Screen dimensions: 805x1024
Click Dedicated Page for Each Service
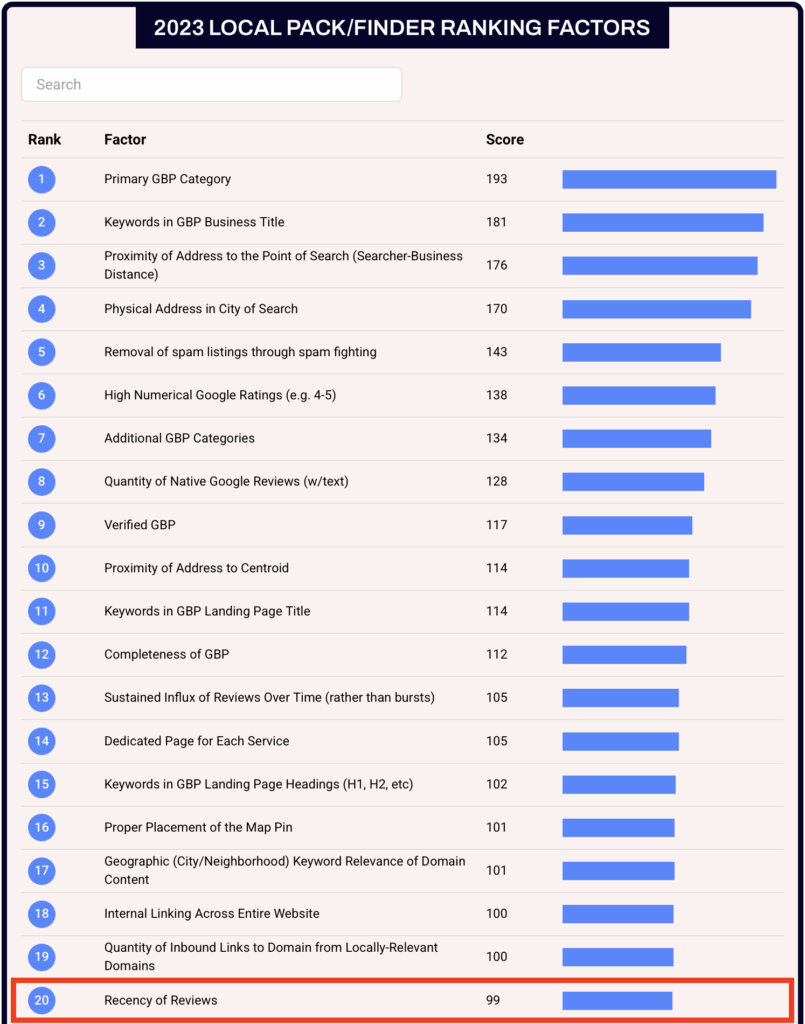coord(196,741)
